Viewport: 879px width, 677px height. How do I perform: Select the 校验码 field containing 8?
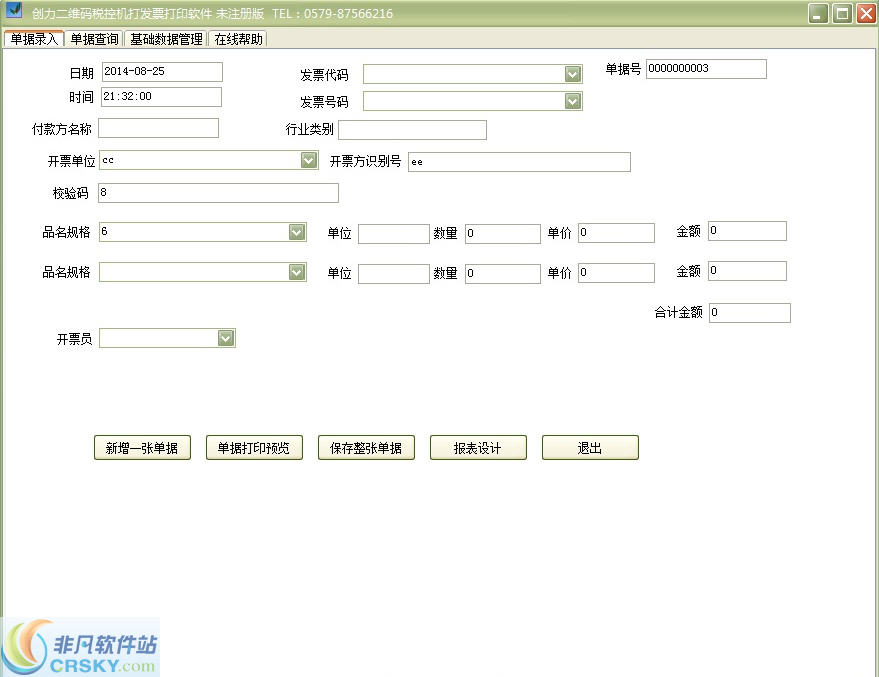click(x=217, y=192)
